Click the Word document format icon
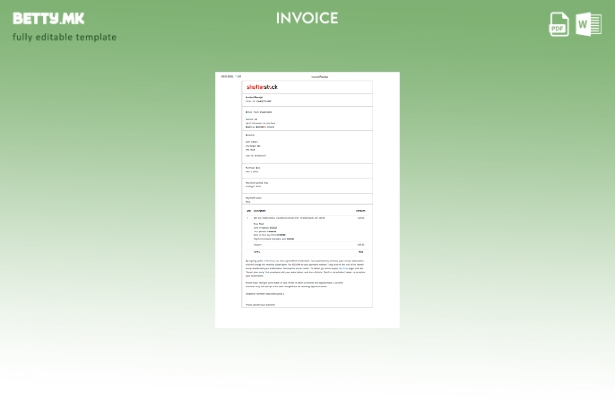This screenshot has width=615, height=400. [589, 24]
